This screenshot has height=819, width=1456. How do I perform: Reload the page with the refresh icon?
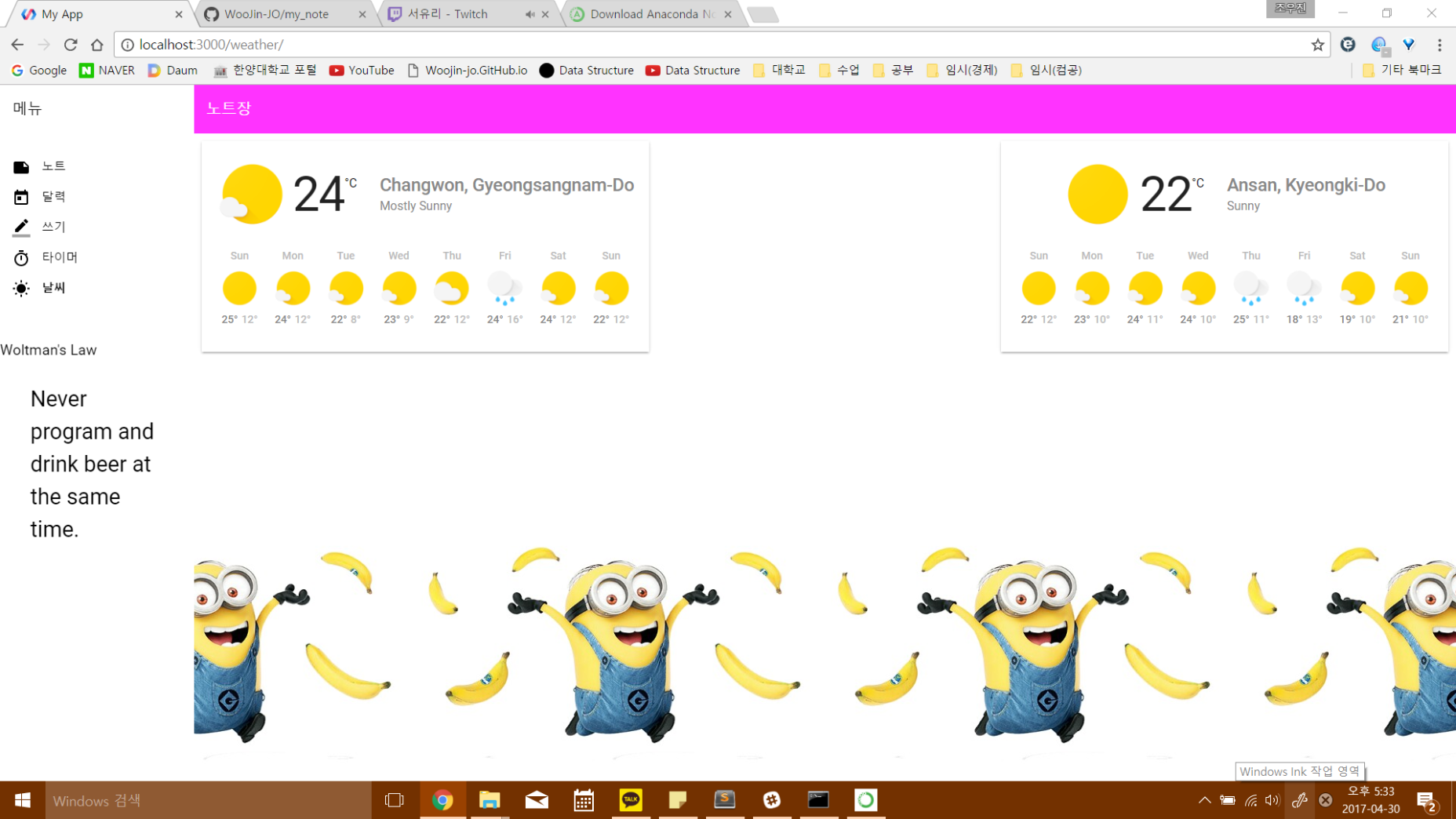71,45
